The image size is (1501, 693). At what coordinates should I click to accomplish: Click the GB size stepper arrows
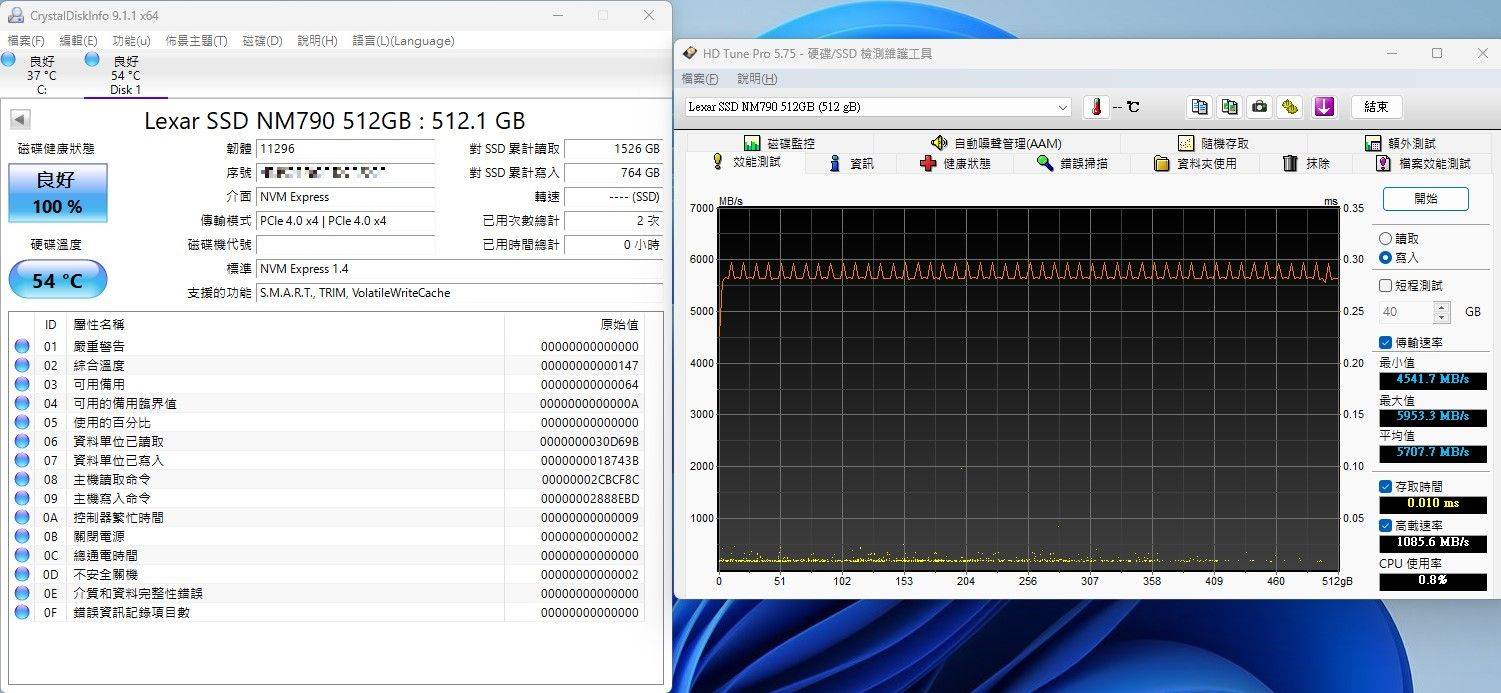[1441, 312]
